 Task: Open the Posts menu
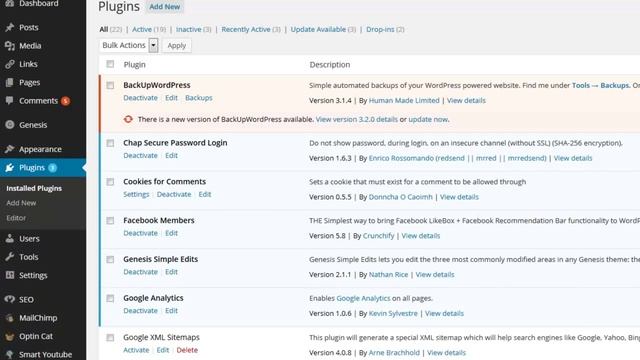[x=29, y=27]
